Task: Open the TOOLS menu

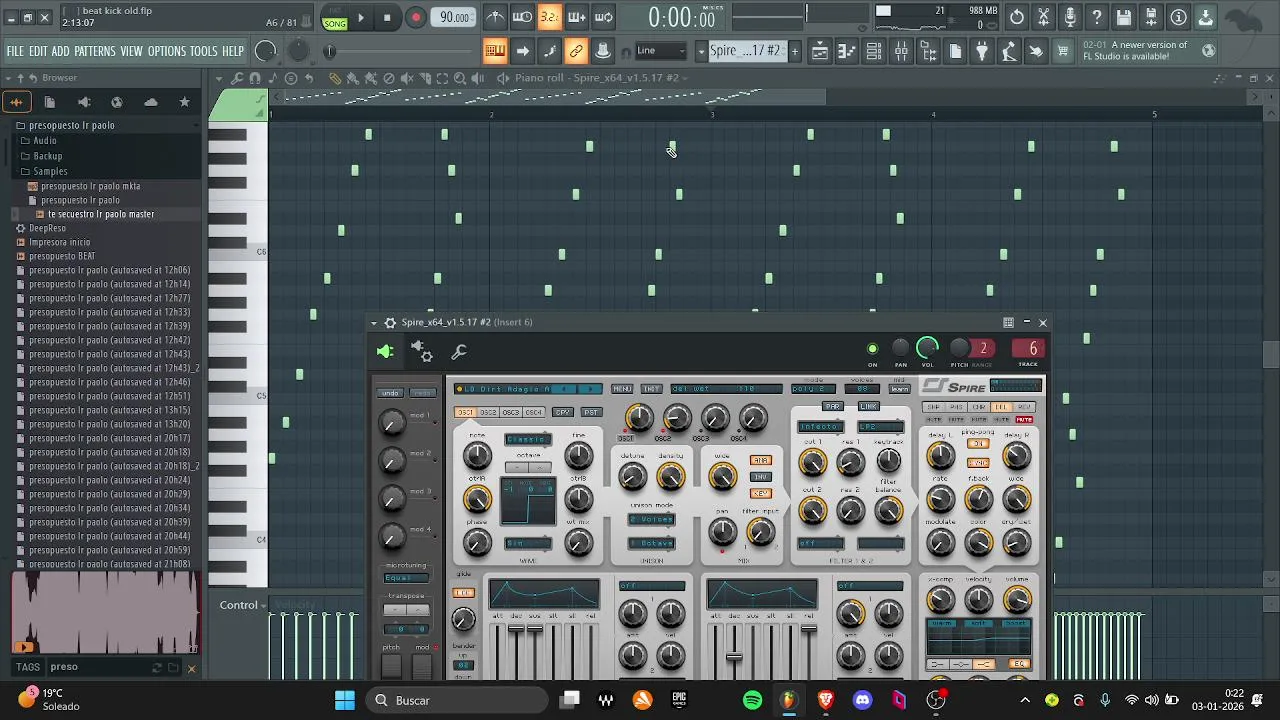Action: pyautogui.click(x=204, y=51)
